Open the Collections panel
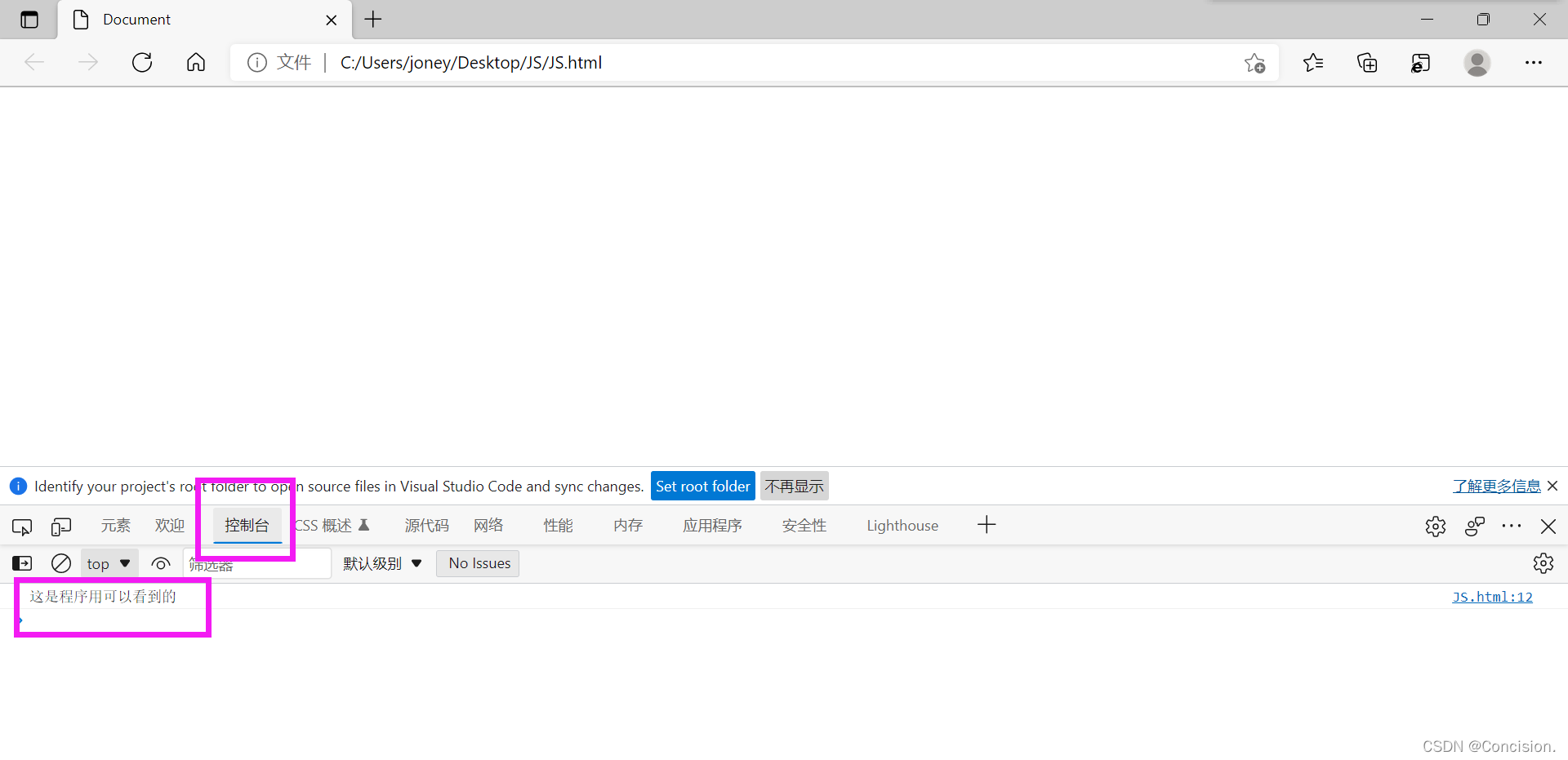1568x760 pixels. [x=1367, y=62]
